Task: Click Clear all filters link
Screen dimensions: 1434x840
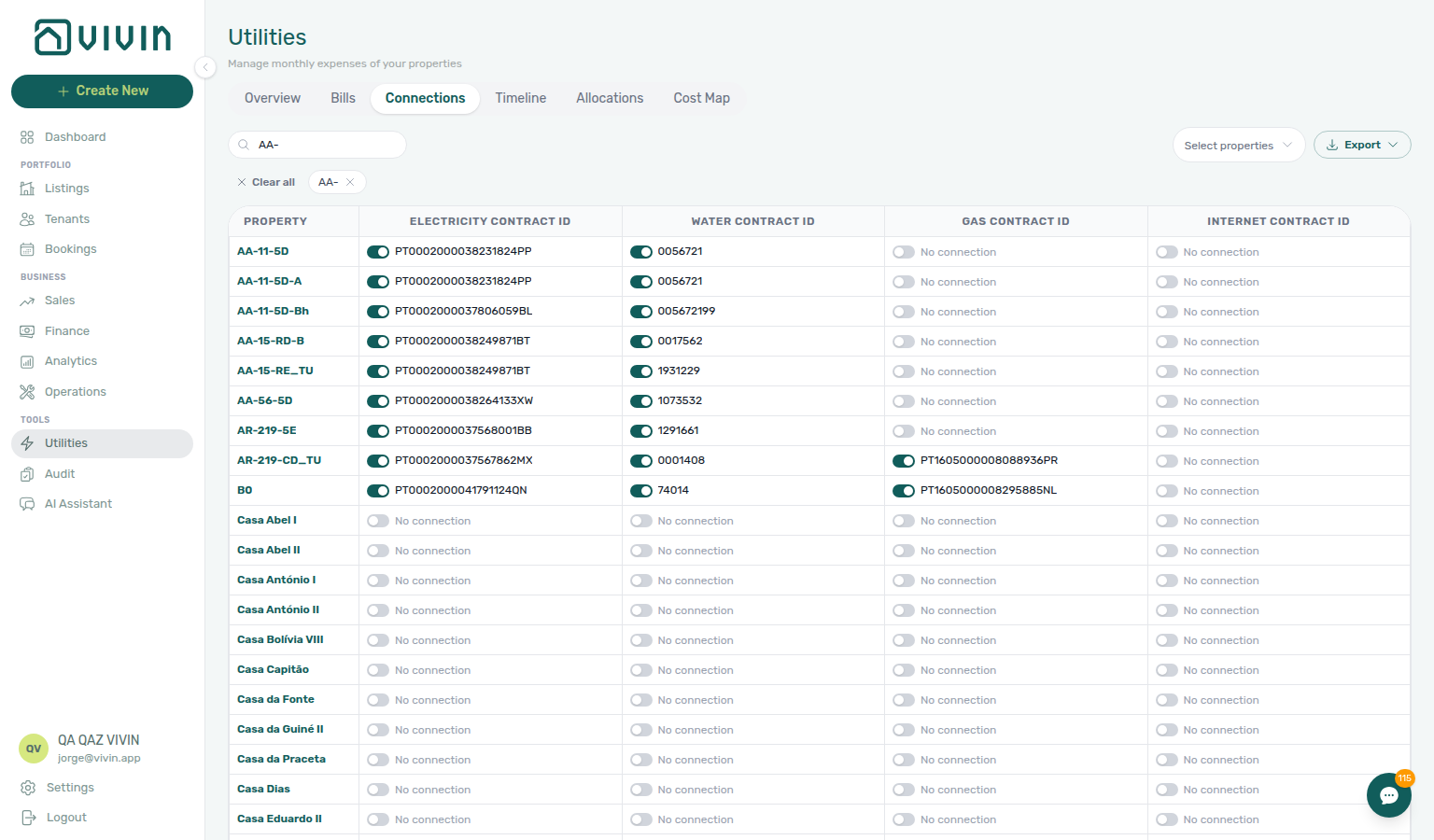Action: (266, 182)
